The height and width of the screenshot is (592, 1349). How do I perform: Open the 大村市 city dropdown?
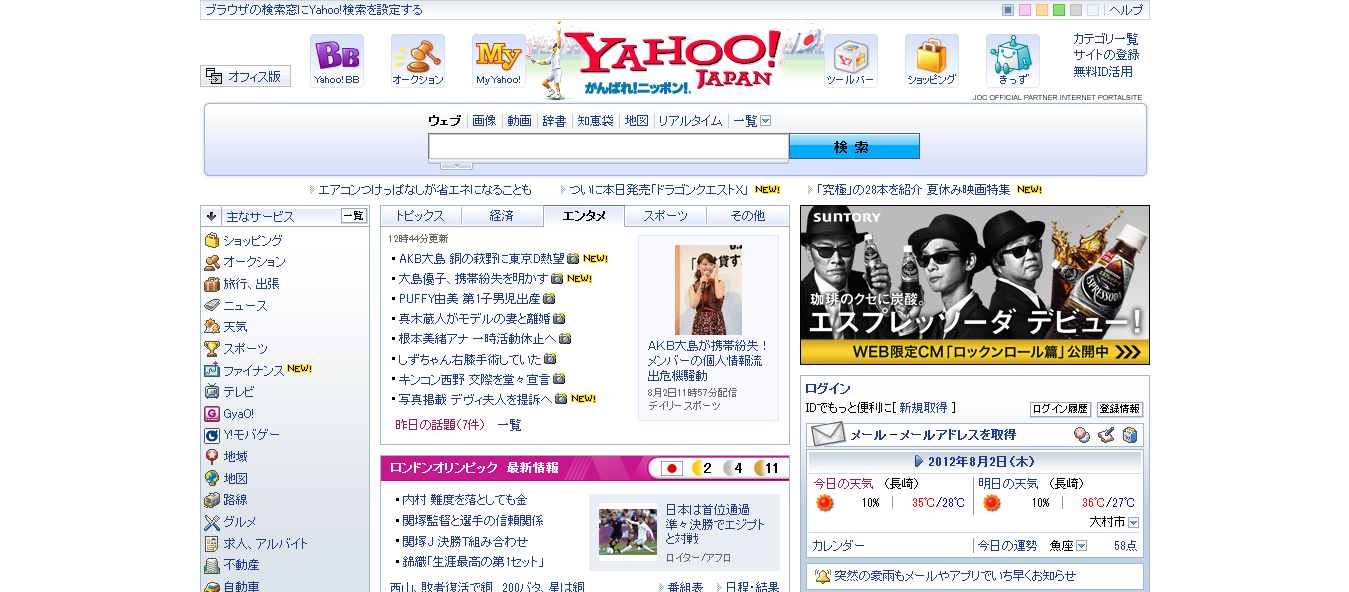[1133, 523]
